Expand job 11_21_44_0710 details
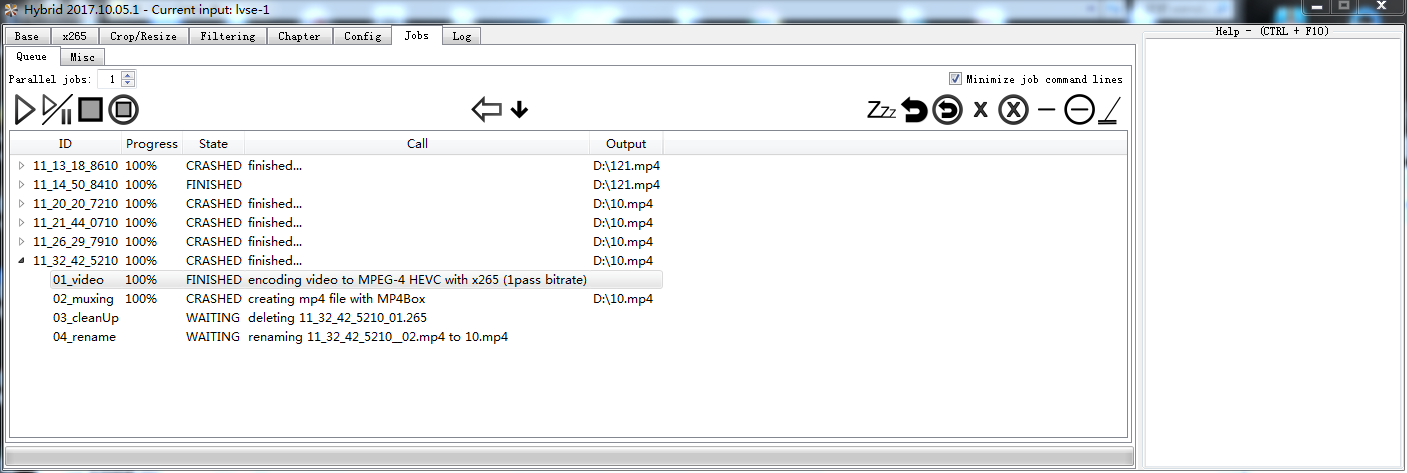The height and width of the screenshot is (473, 1407). pyautogui.click(x=22, y=223)
